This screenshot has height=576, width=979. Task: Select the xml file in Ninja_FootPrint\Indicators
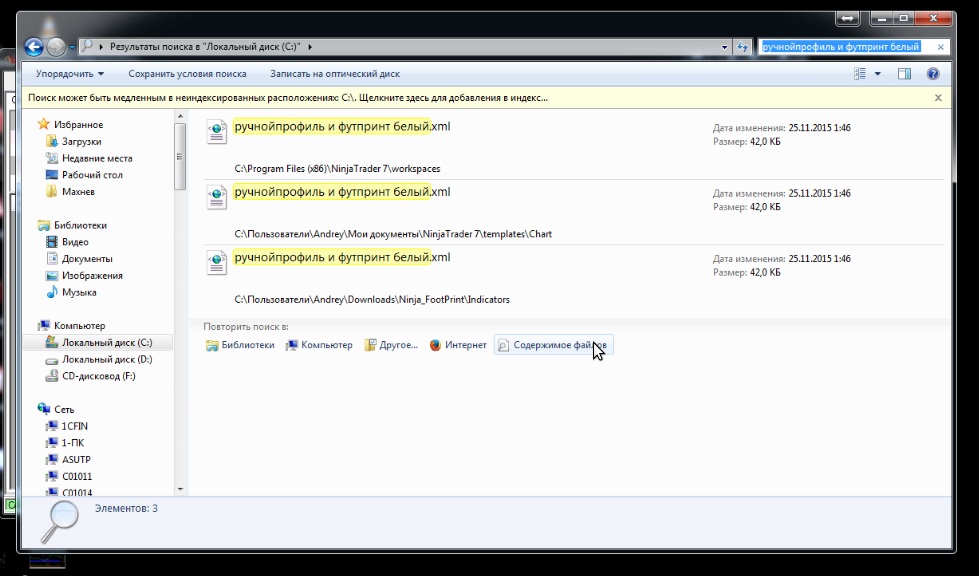573,278
